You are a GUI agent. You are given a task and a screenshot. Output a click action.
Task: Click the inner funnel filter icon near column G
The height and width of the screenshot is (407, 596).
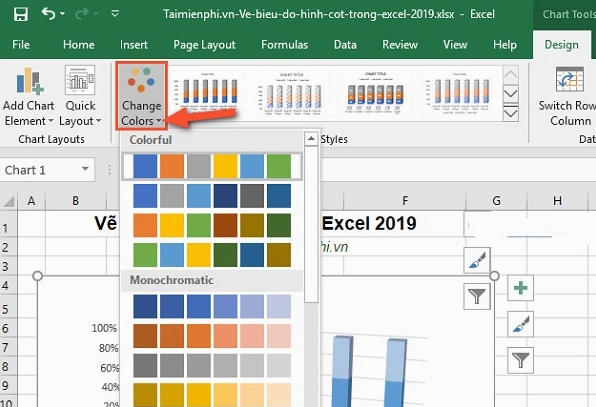(x=477, y=296)
